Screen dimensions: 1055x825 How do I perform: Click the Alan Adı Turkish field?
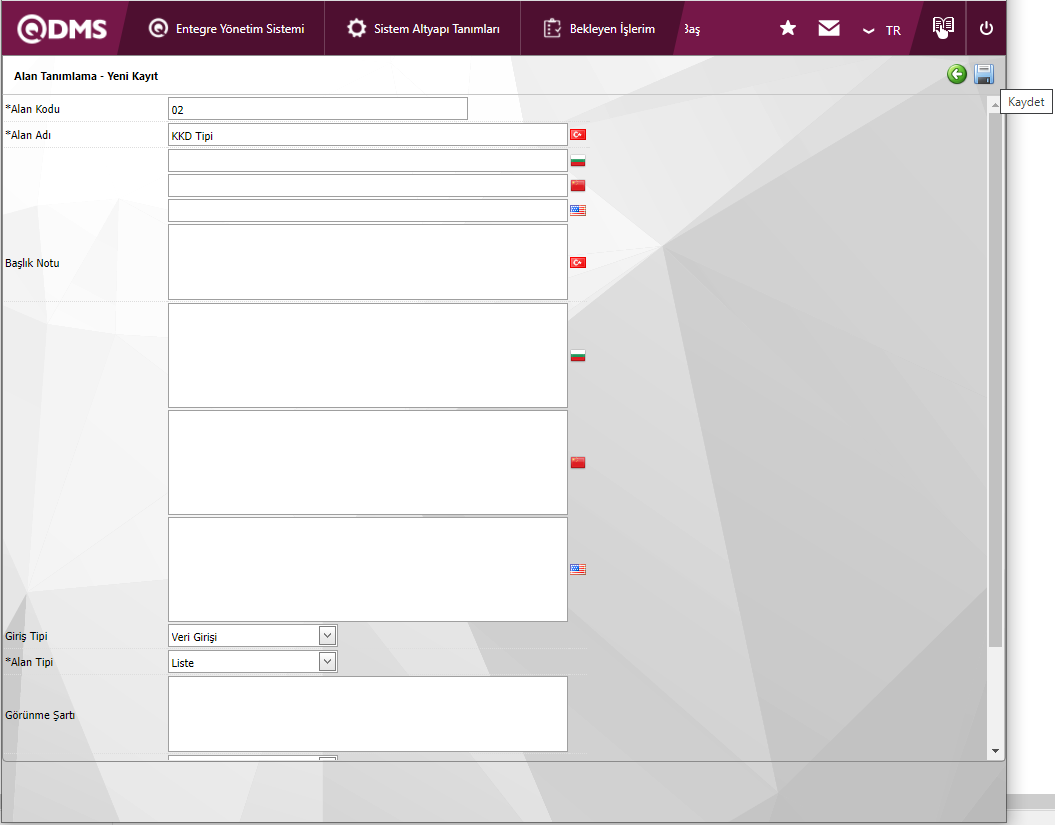[368, 135]
